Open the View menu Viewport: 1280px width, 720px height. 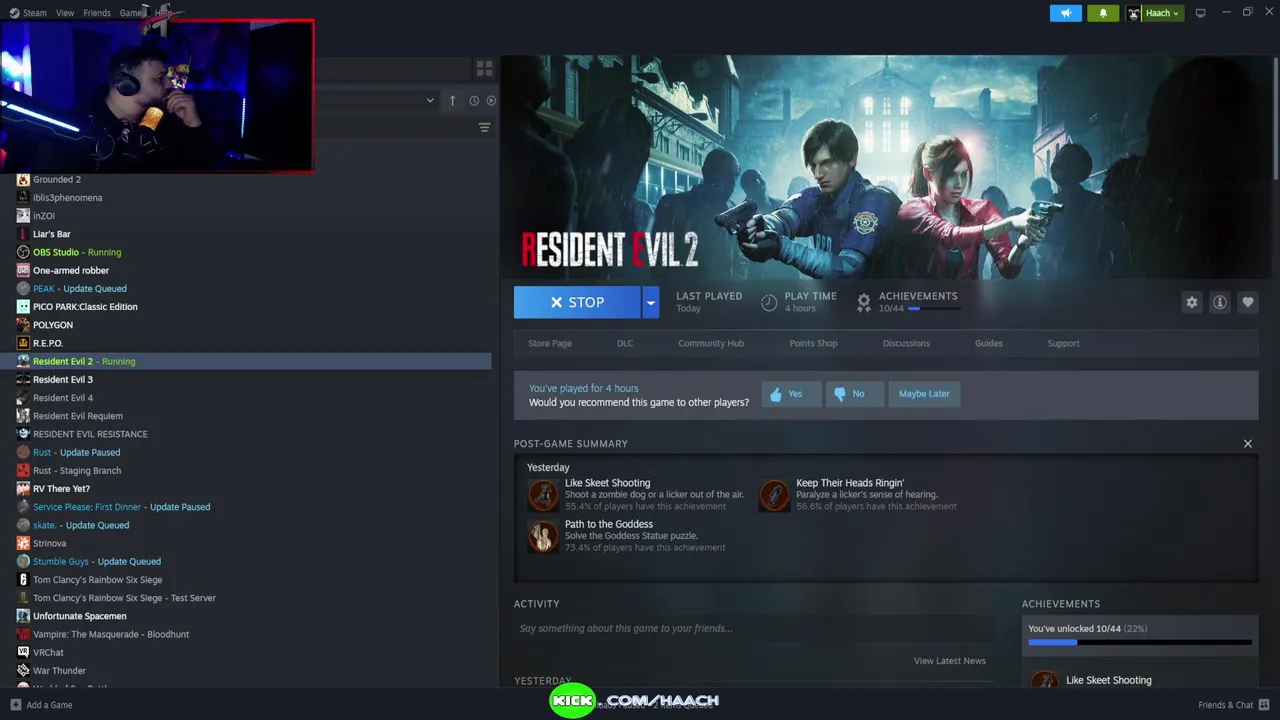pyautogui.click(x=65, y=13)
